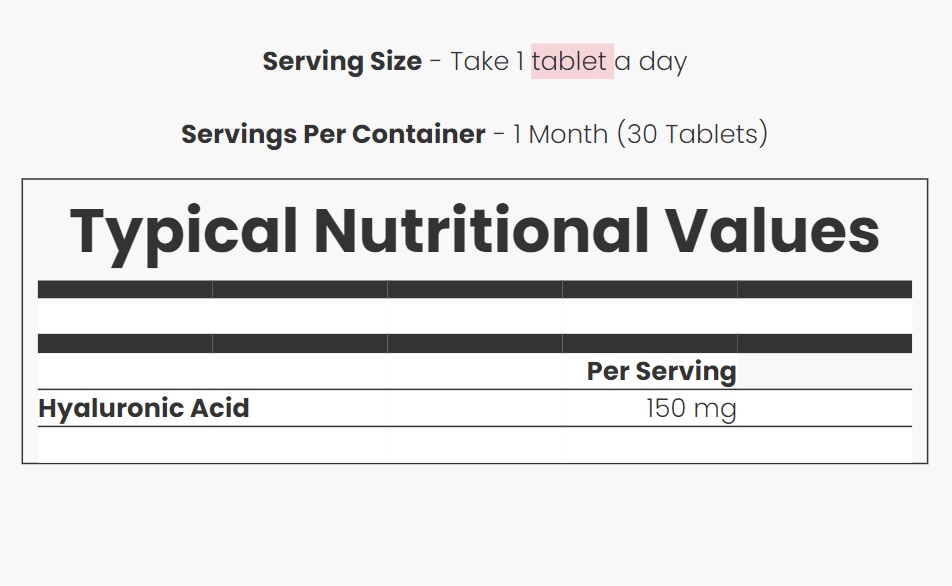Click the "150" amount value
952x586 pixels.
[x=667, y=408]
